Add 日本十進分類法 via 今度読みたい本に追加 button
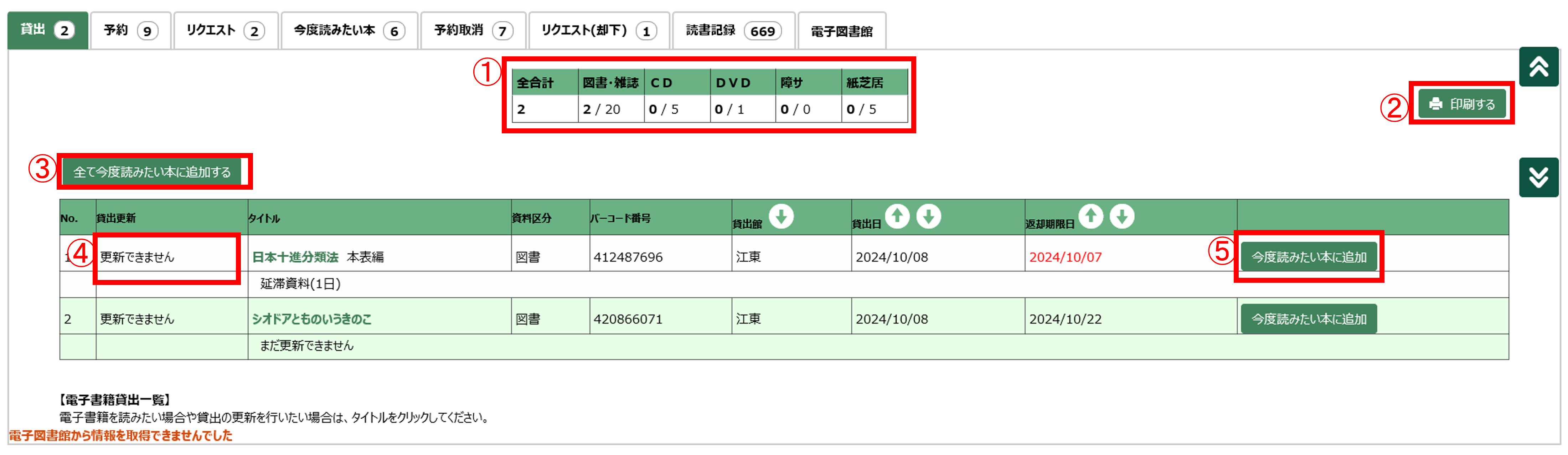Image resolution: width=1568 pixels, height=455 pixels. pos(1309,256)
